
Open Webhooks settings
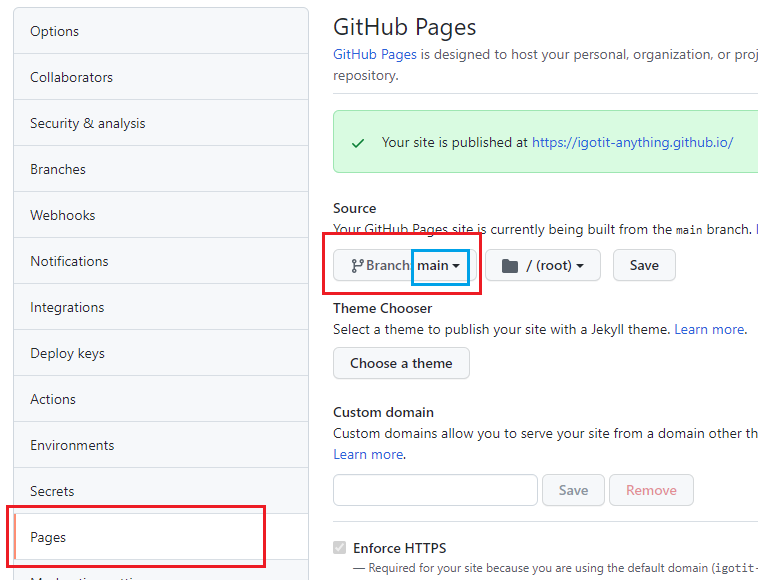tap(161, 215)
